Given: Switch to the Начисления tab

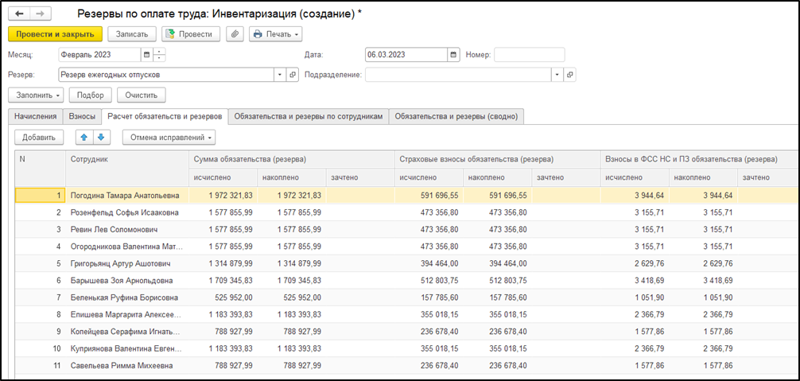Looking at the screenshot, I should coord(35,116).
